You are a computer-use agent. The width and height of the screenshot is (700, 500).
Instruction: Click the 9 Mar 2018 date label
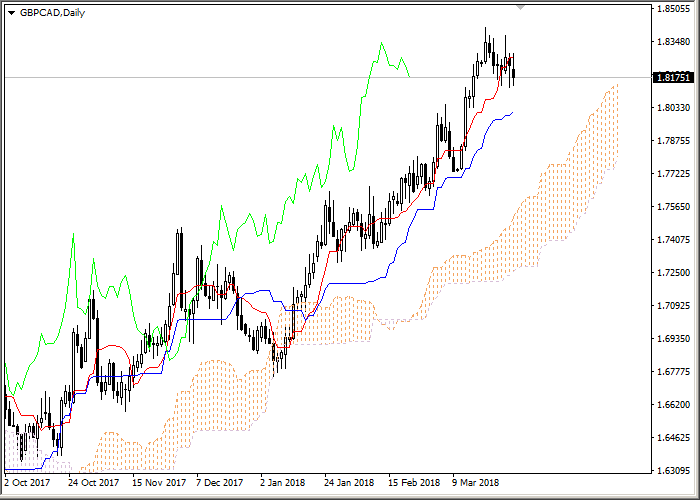click(x=476, y=483)
